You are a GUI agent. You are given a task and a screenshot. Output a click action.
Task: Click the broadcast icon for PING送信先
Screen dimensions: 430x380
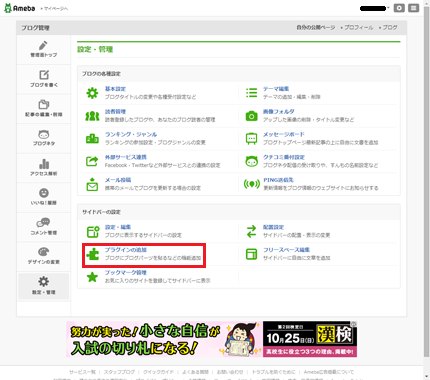251,184
